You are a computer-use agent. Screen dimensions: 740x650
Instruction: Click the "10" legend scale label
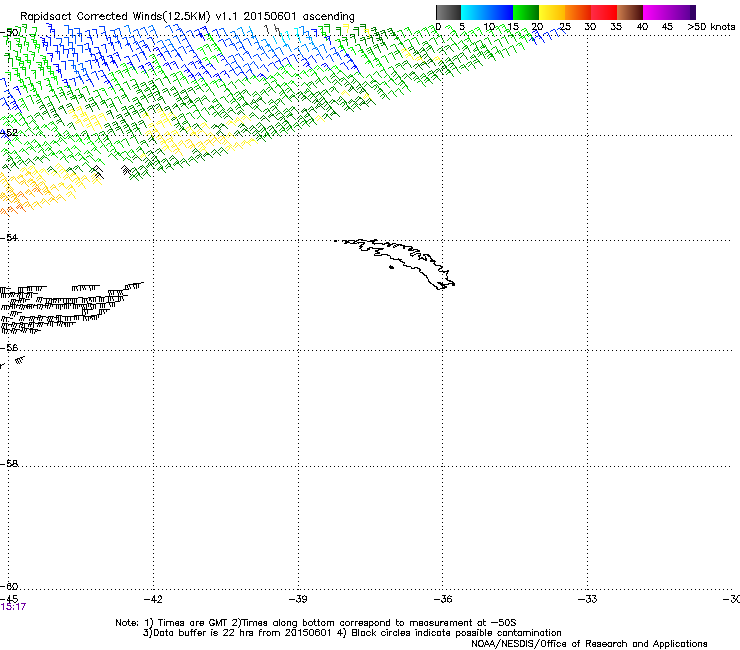point(489,27)
